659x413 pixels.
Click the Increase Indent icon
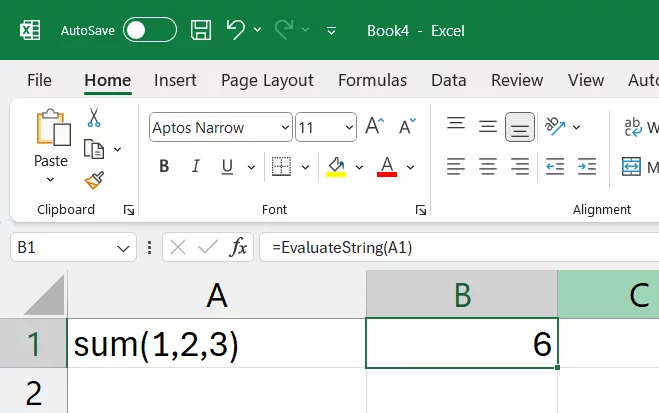(587, 166)
